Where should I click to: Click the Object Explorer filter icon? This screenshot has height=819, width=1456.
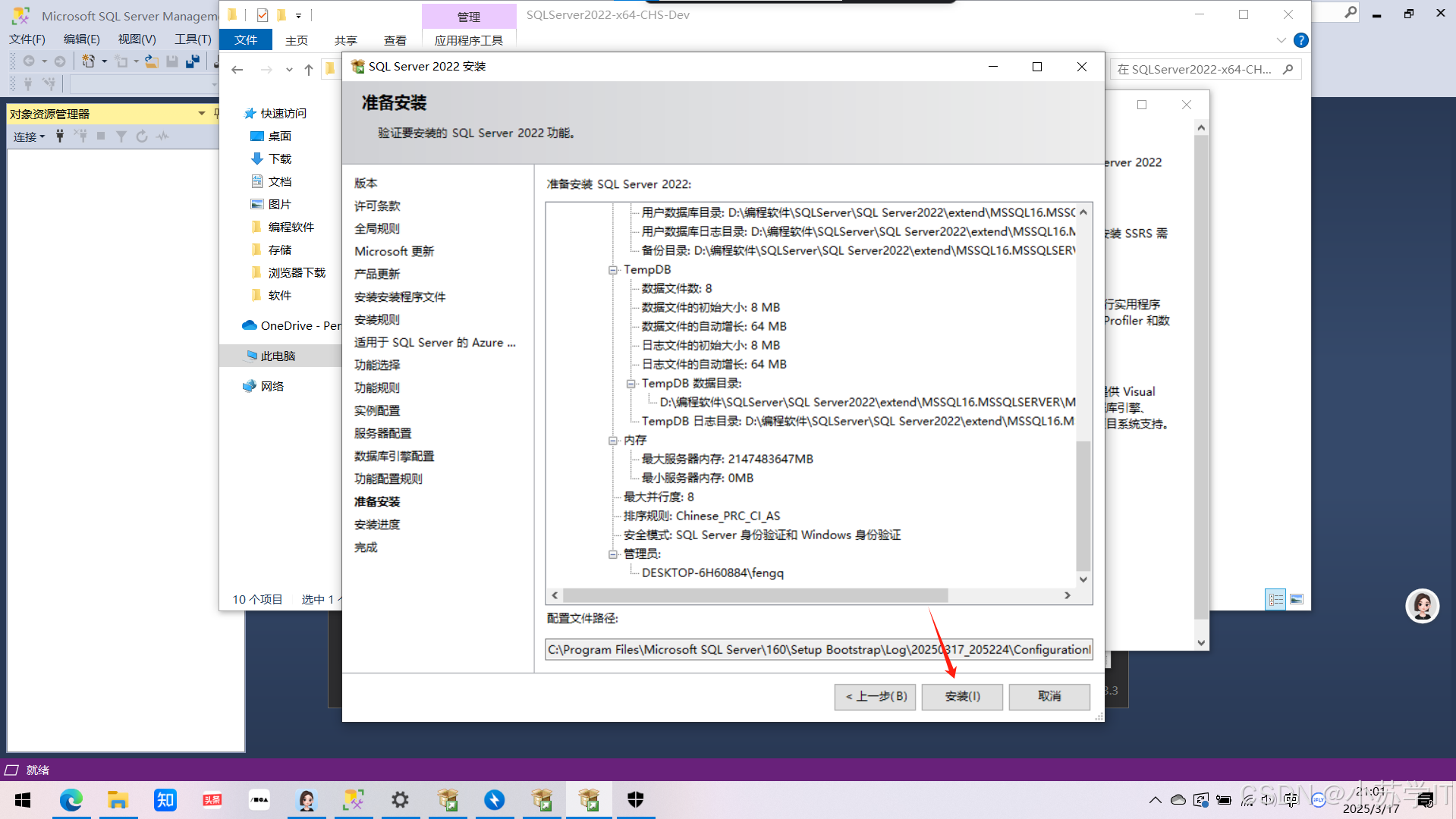point(121,136)
